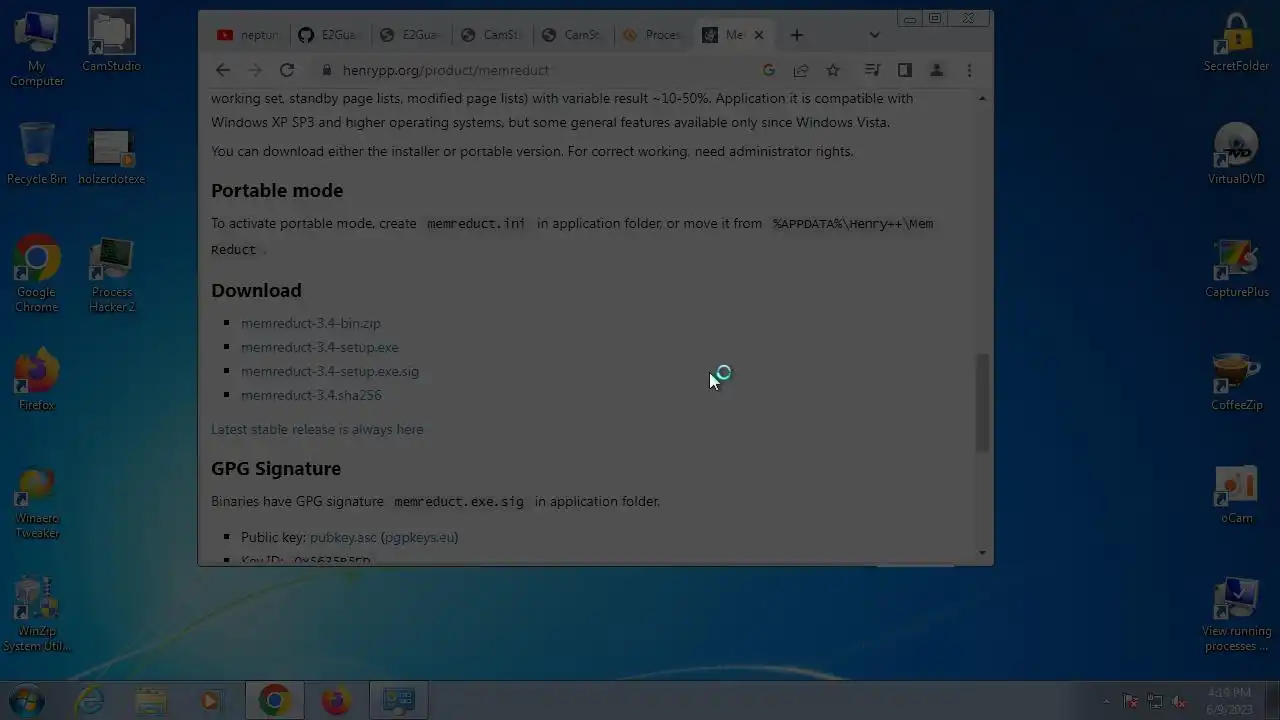This screenshot has height=720, width=1280.
Task: Expand Chrome tab search chevron
Action: [874, 35]
